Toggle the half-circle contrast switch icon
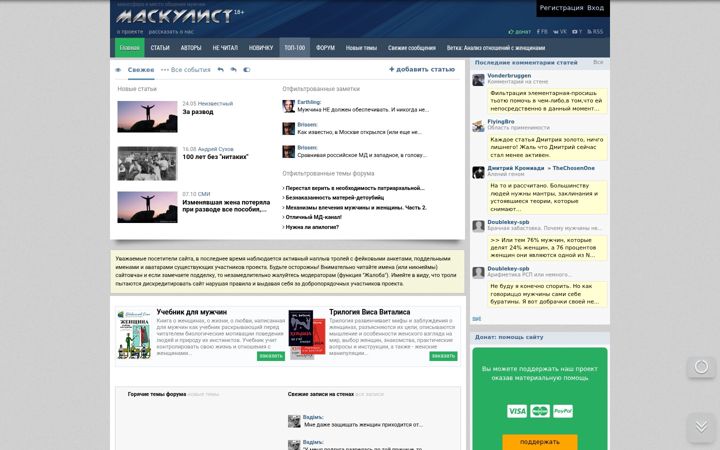 247,70
